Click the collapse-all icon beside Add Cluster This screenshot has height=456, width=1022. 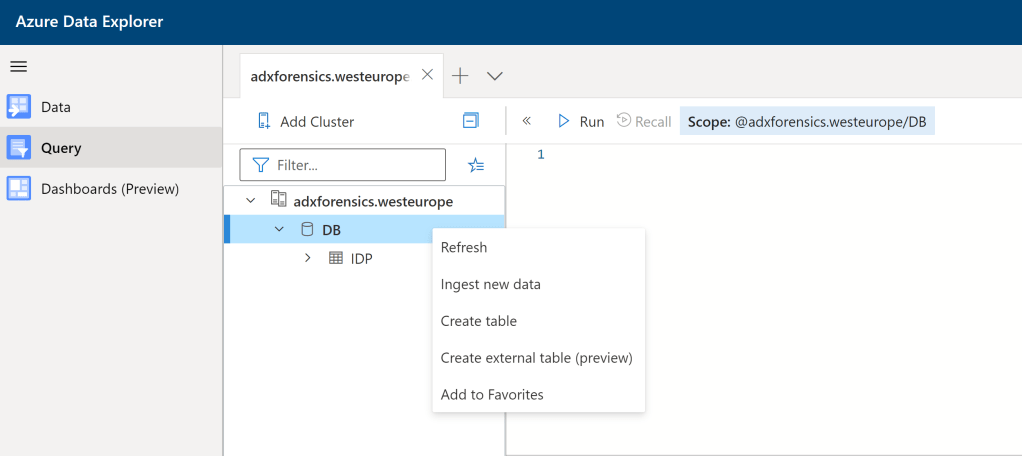(471, 121)
